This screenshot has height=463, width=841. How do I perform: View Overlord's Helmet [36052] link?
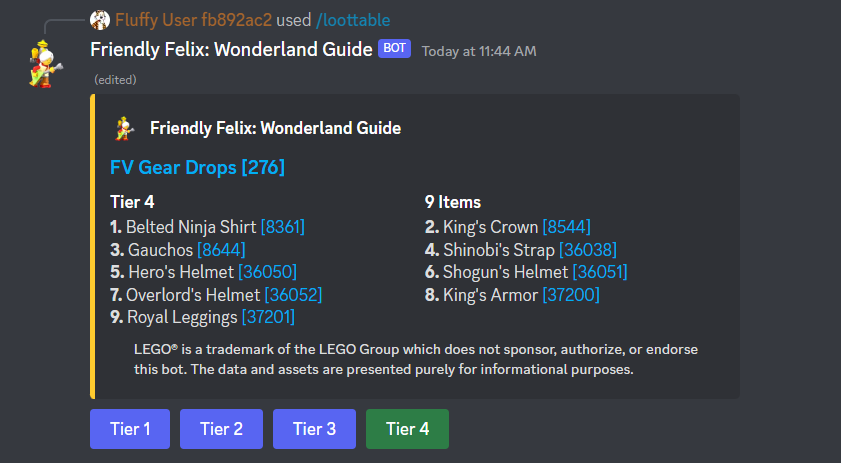(x=293, y=294)
